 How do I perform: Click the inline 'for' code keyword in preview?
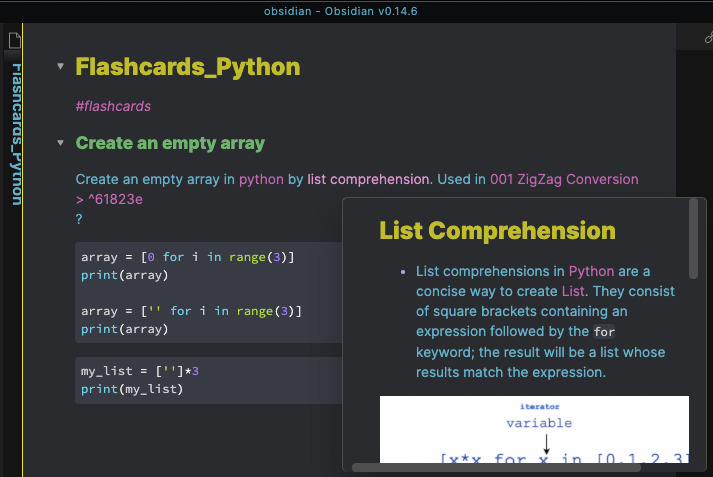[x=604, y=332]
